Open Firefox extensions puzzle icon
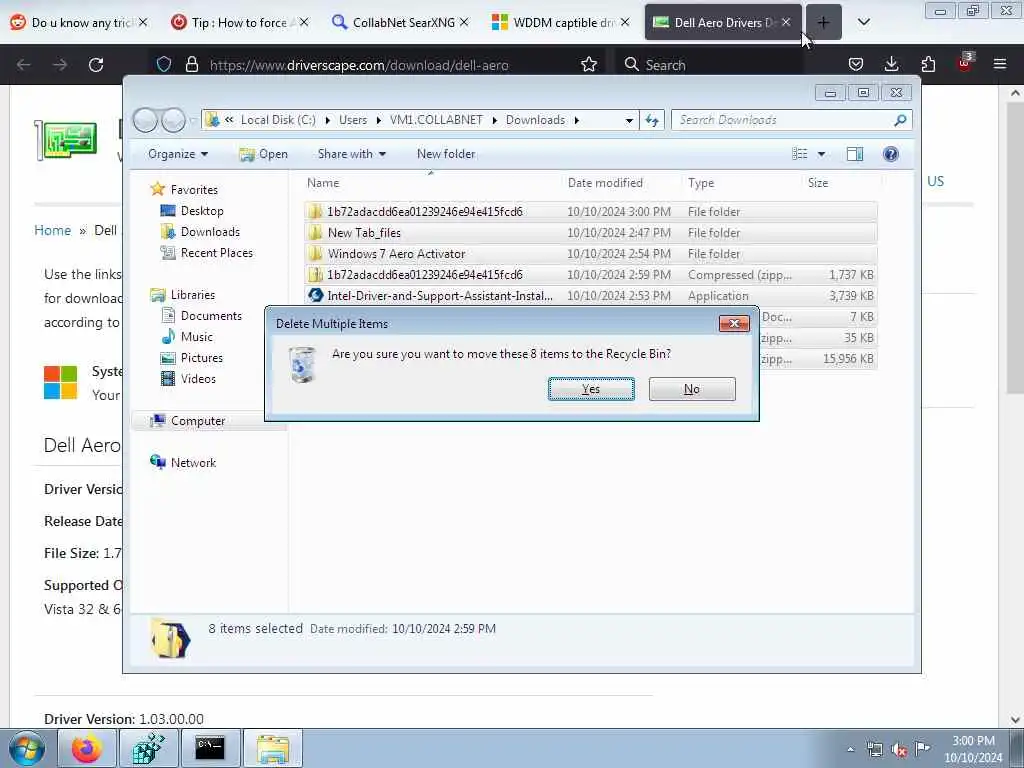This screenshot has height=768, width=1024. pos(927,64)
